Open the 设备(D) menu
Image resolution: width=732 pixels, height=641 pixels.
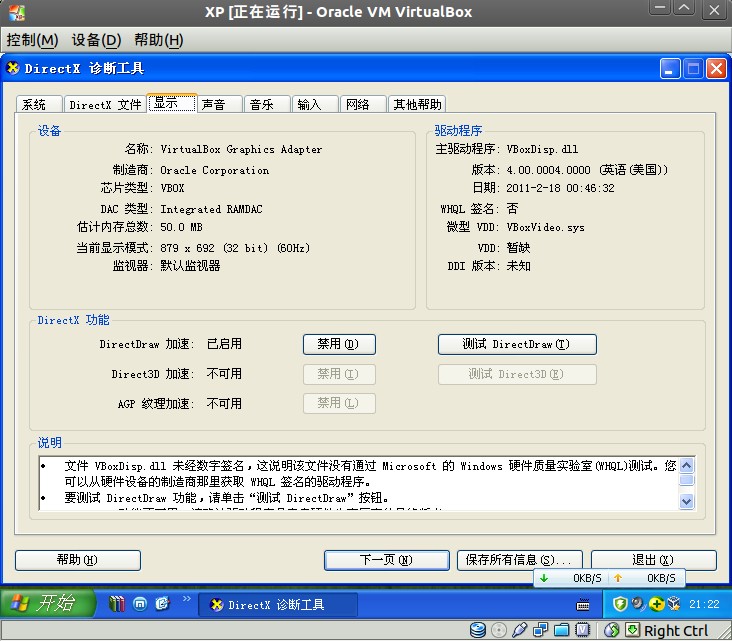pyautogui.click(x=96, y=40)
